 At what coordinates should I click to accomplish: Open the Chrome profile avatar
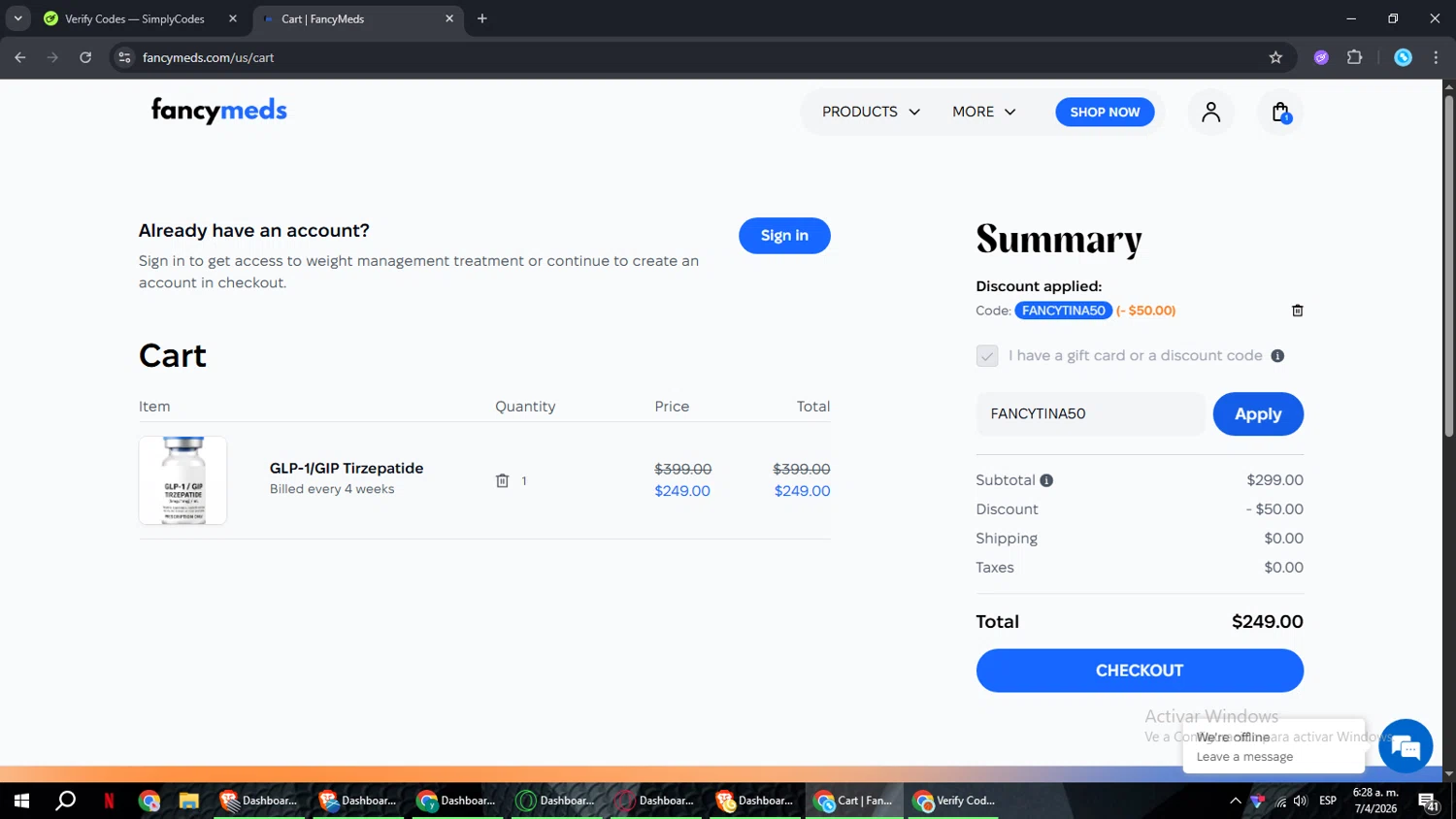tap(1403, 57)
